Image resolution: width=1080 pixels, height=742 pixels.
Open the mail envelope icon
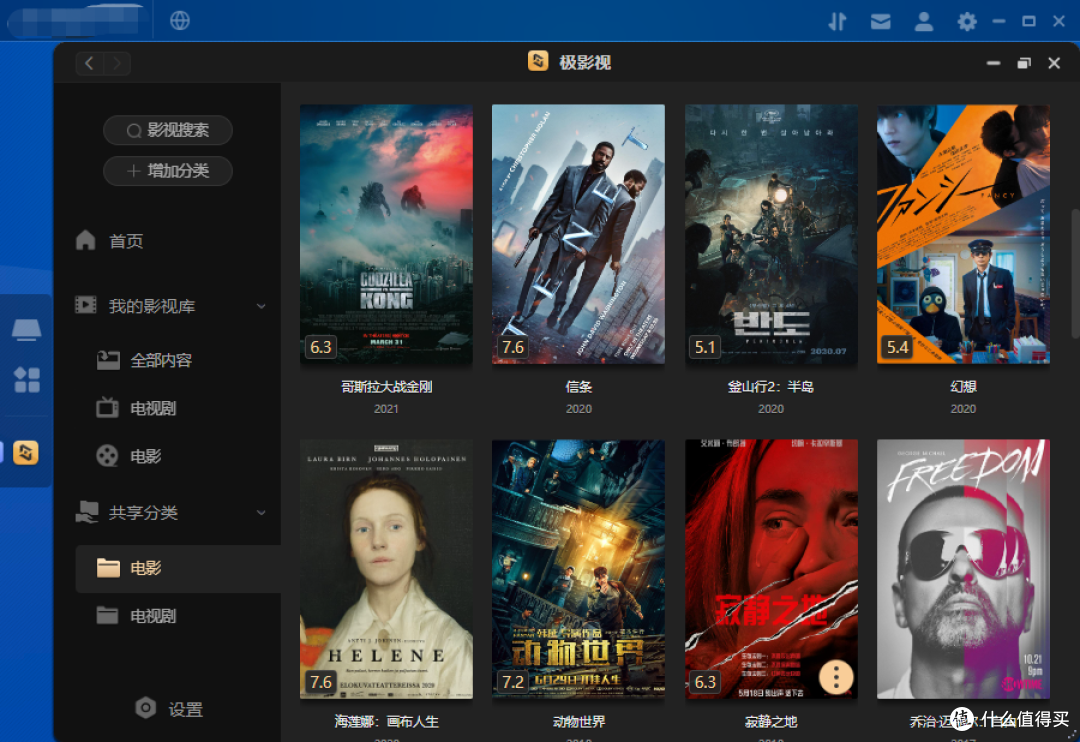[x=880, y=22]
